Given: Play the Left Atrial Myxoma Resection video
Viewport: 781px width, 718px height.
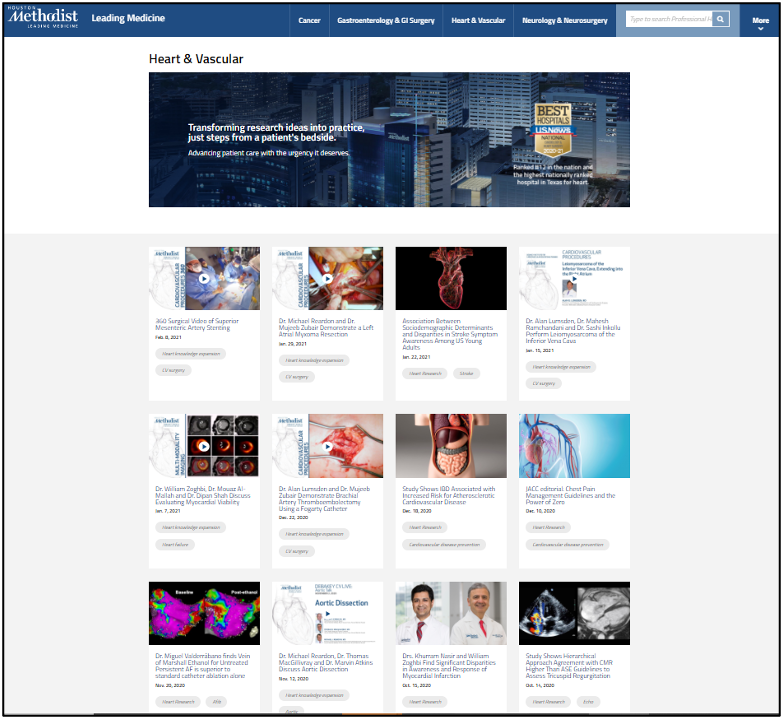Looking at the screenshot, I should [327, 278].
